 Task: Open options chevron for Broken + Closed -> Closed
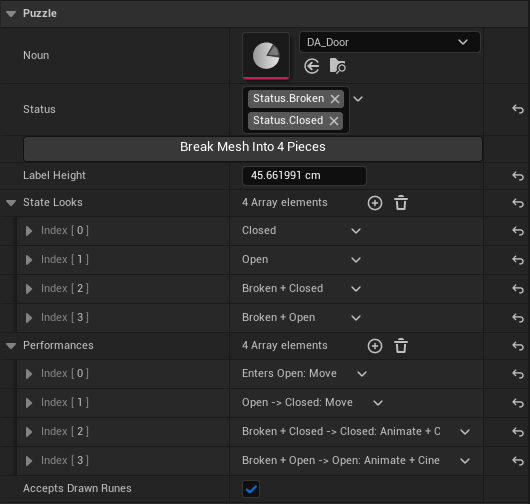click(x=465, y=432)
